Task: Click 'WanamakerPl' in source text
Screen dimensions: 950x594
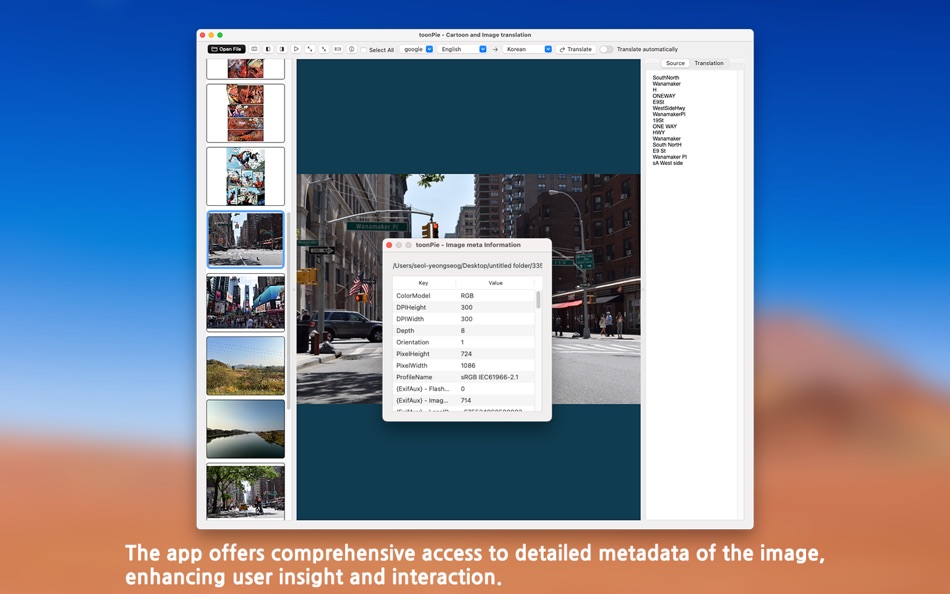Action: click(669, 114)
